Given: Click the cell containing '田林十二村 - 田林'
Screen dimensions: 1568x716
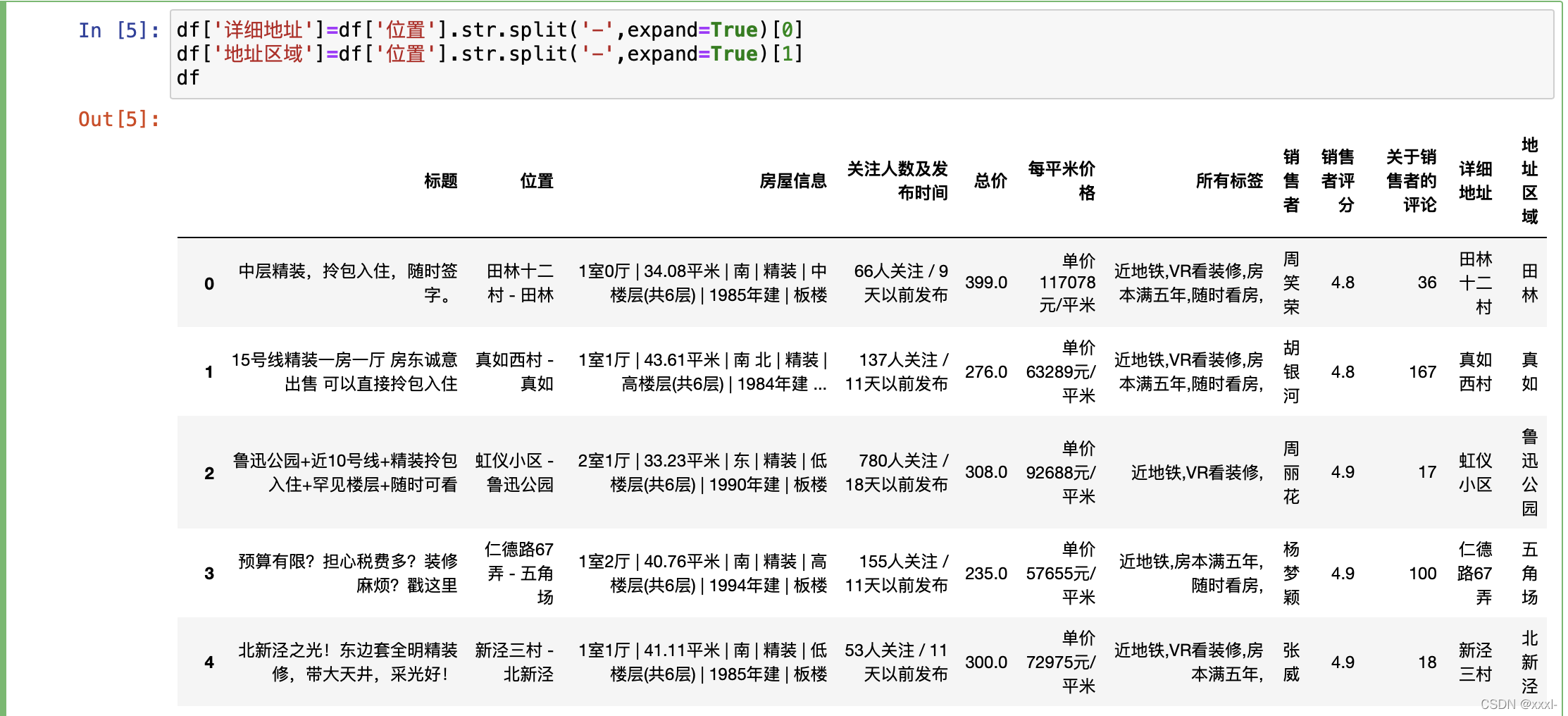Looking at the screenshot, I should (519, 283).
